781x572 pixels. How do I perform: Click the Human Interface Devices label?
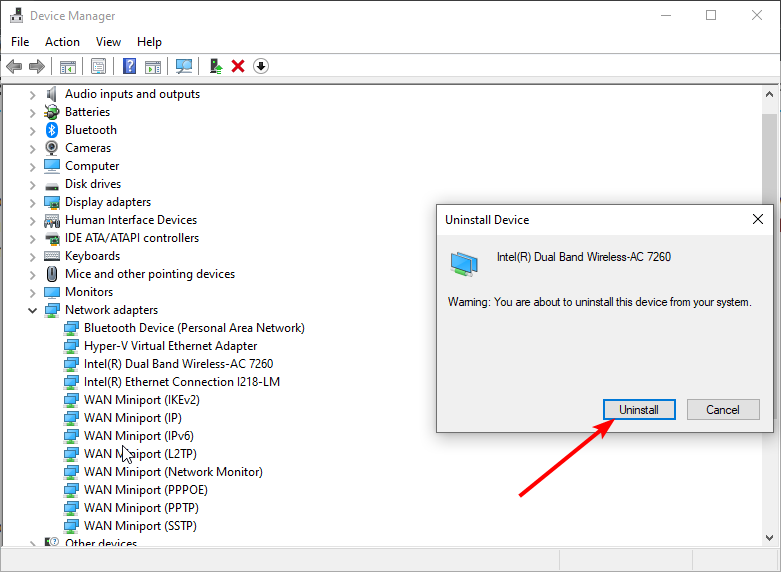tap(131, 220)
